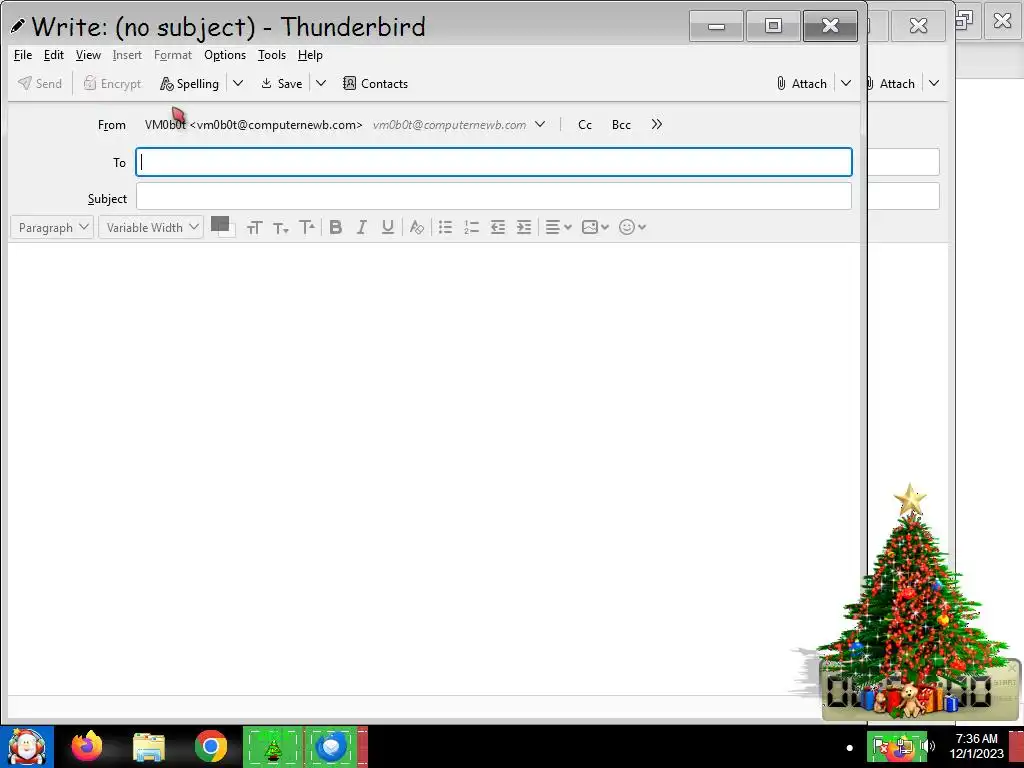Viewport: 1024px width, 768px height.
Task: Open the Attach dropdown arrow in front window
Action: point(846,84)
